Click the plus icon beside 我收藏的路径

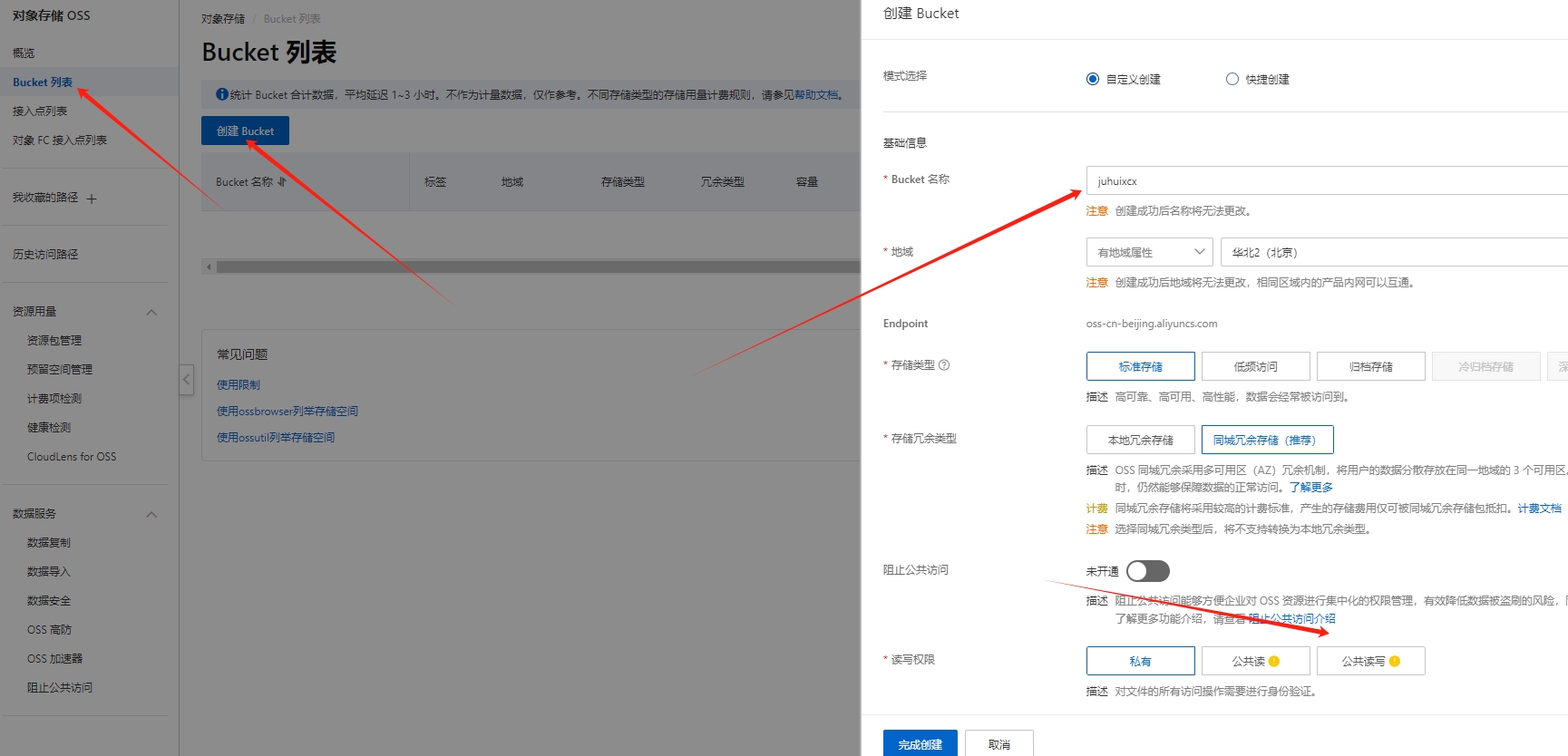click(x=92, y=199)
